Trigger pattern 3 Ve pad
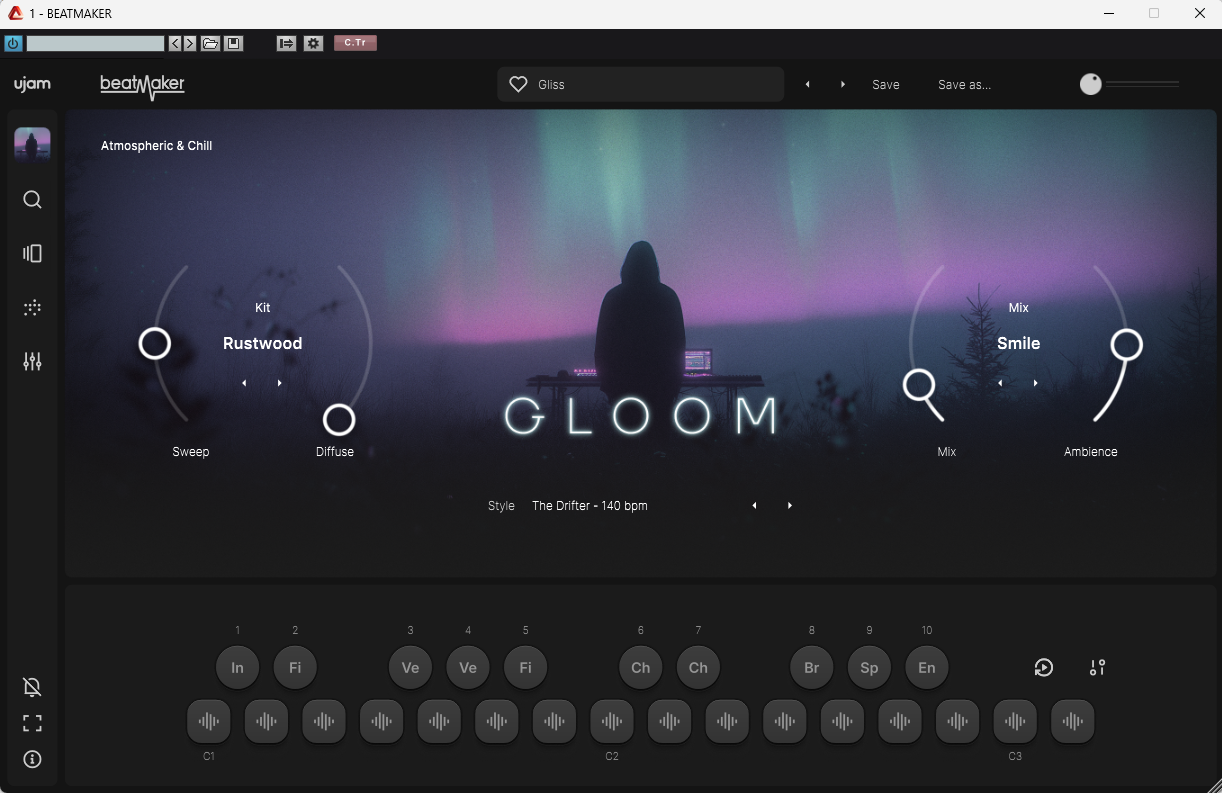 [410, 668]
